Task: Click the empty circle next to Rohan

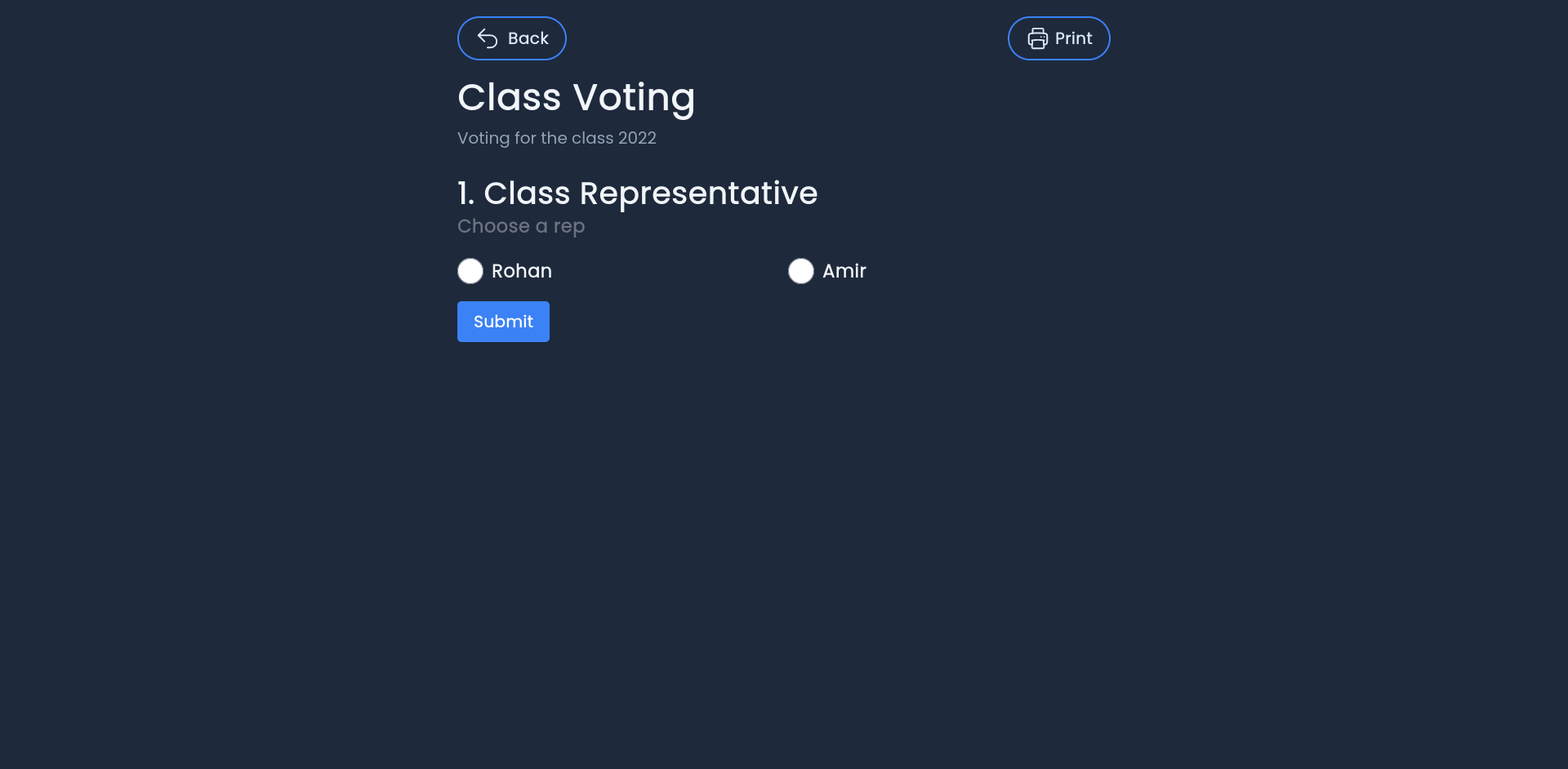Action: point(470,270)
